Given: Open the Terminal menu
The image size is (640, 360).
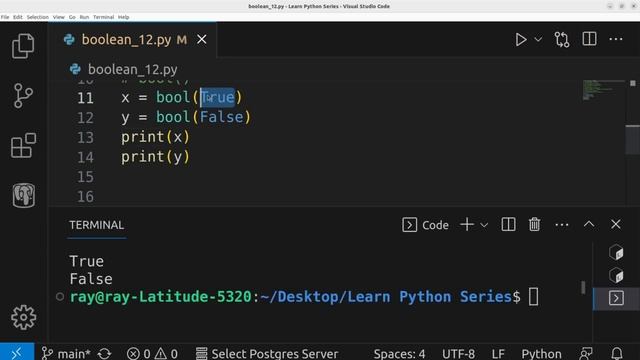Looking at the screenshot, I should 103,17.
